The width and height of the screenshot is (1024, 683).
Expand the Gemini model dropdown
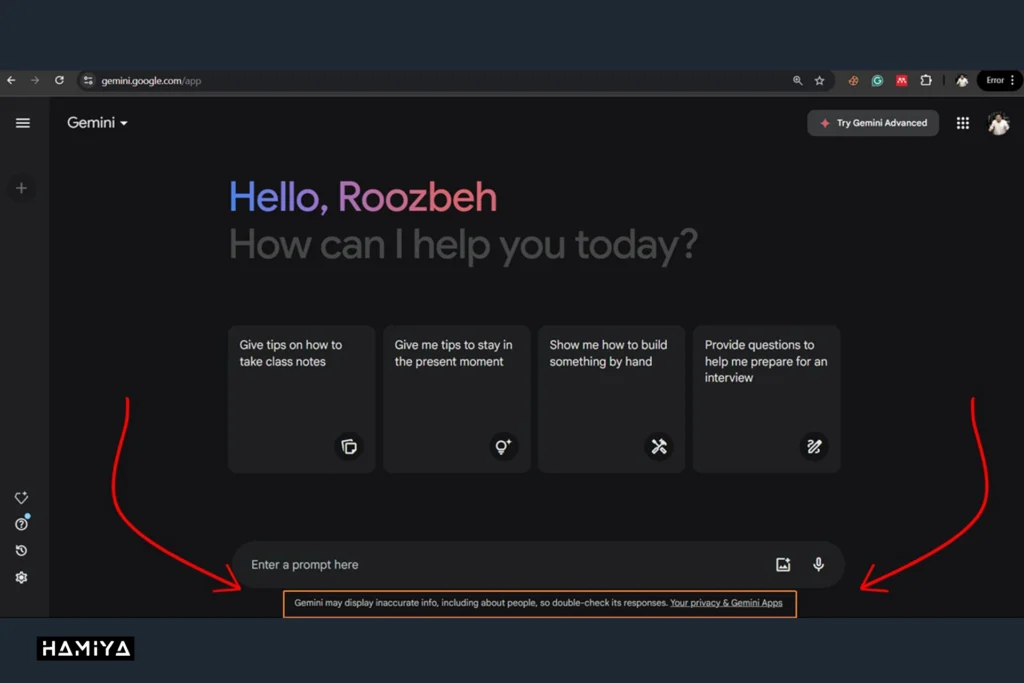pyautogui.click(x=97, y=123)
